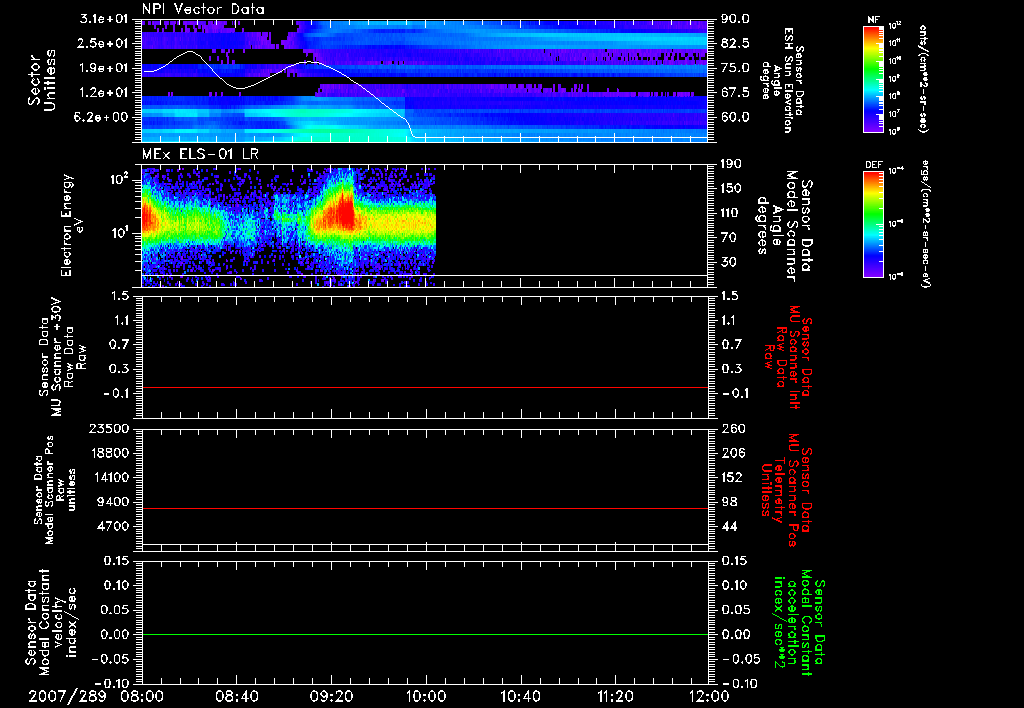1024x708 pixels.
Task: Click the red line in the Scanner Pos panel
Action: pos(424,508)
